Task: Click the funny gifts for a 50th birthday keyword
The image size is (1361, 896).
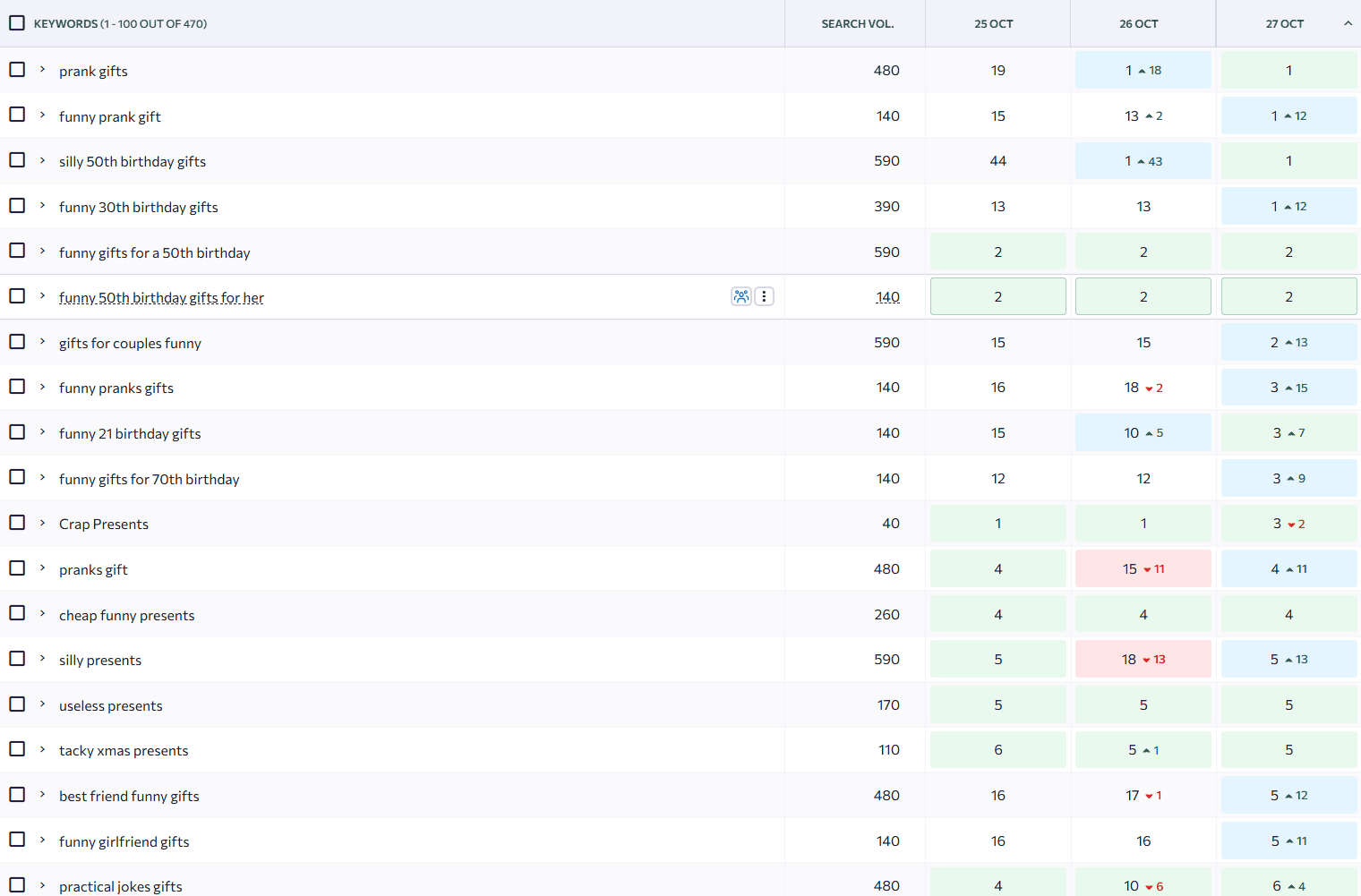Action: click(x=155, y=253)
